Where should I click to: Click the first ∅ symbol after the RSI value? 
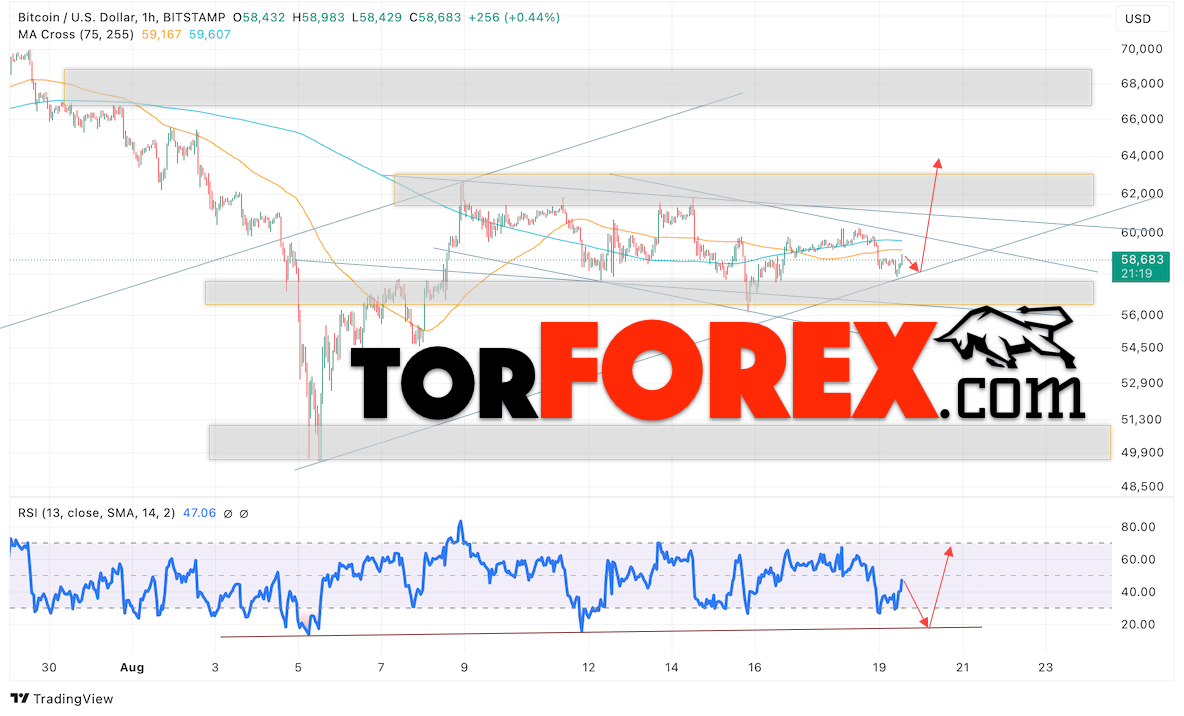coord(228,514)
